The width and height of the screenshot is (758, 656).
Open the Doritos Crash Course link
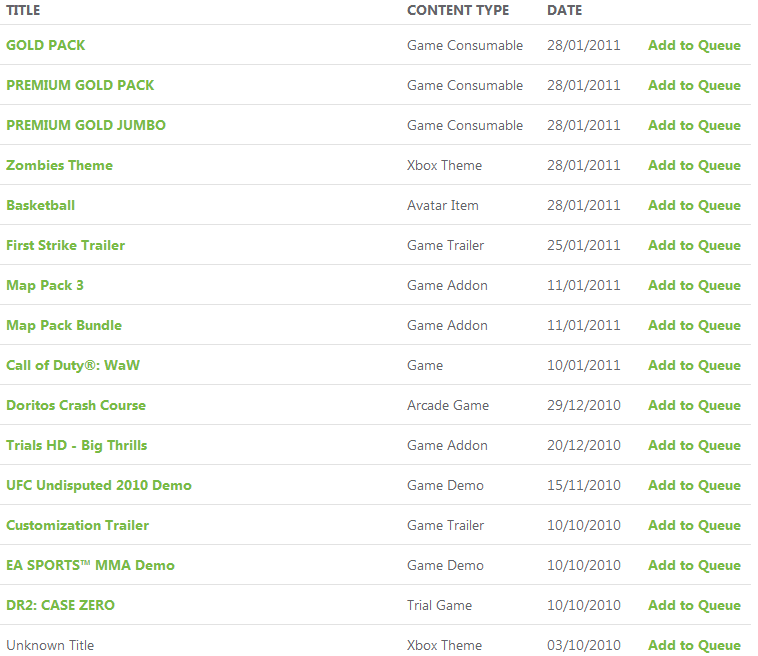point(75,405)
